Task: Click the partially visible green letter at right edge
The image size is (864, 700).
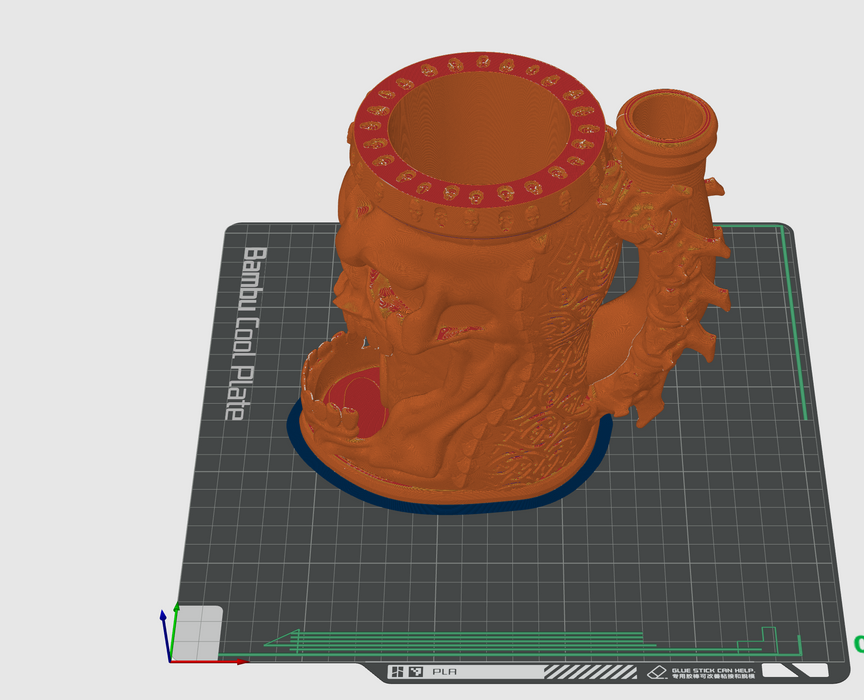Action: (858, 644)
